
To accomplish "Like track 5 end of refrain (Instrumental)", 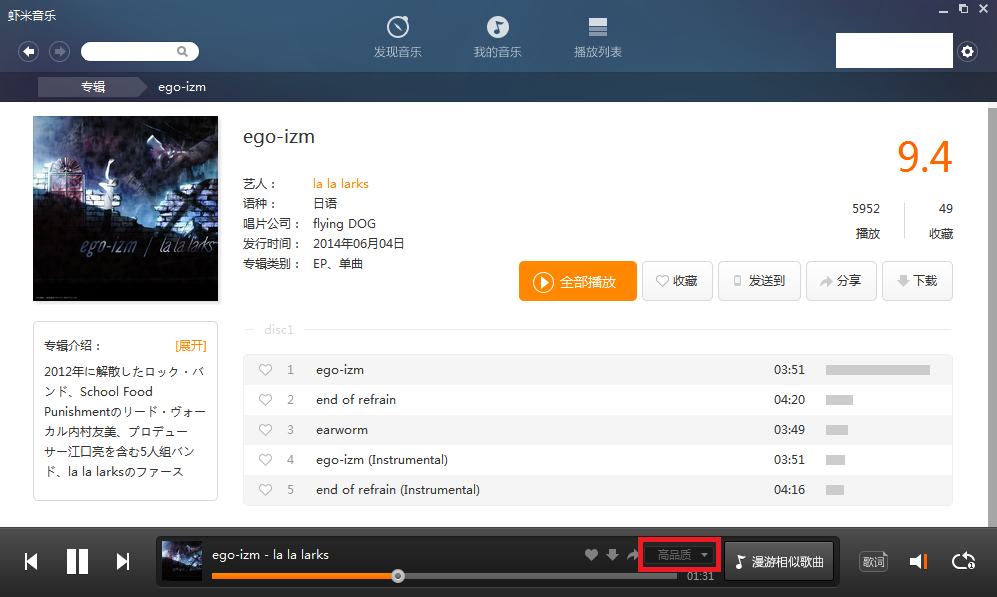I will [x=266, y=490].
